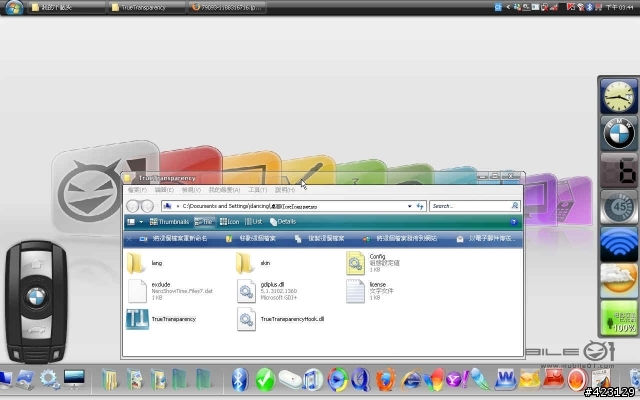The width and height of the screenshot is (640, 400).
Task: Select the license text file
Action: pos(370,291)
